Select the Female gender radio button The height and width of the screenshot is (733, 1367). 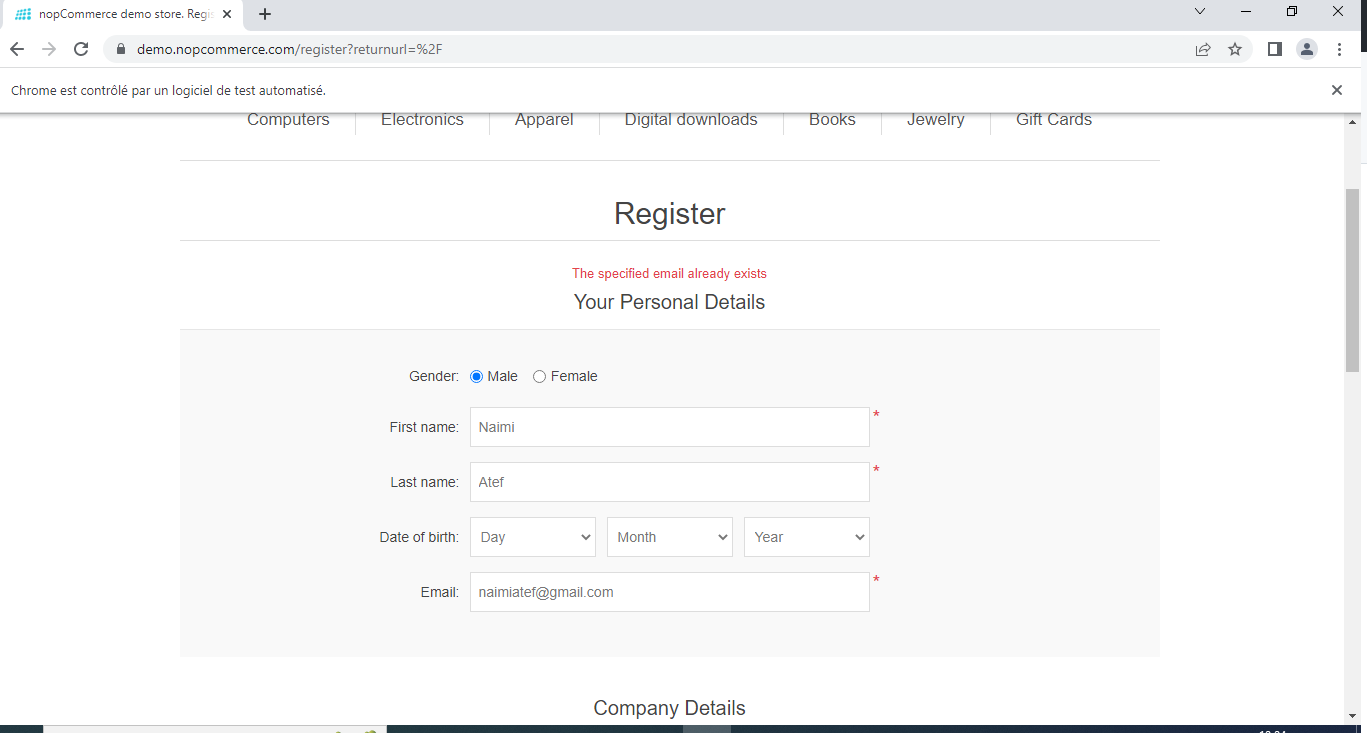539,376
